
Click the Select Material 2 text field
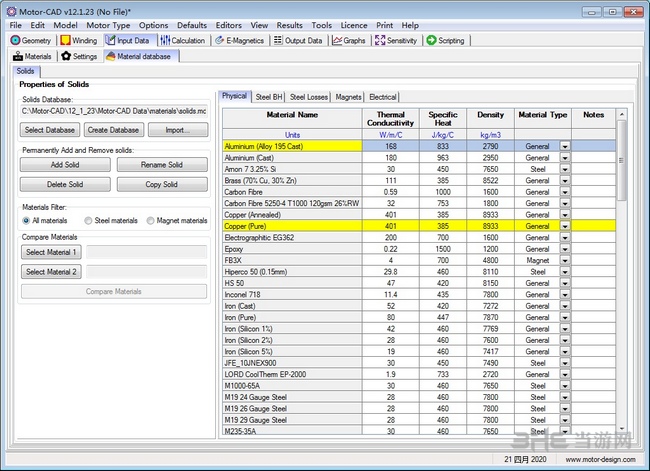click(146, 272)
